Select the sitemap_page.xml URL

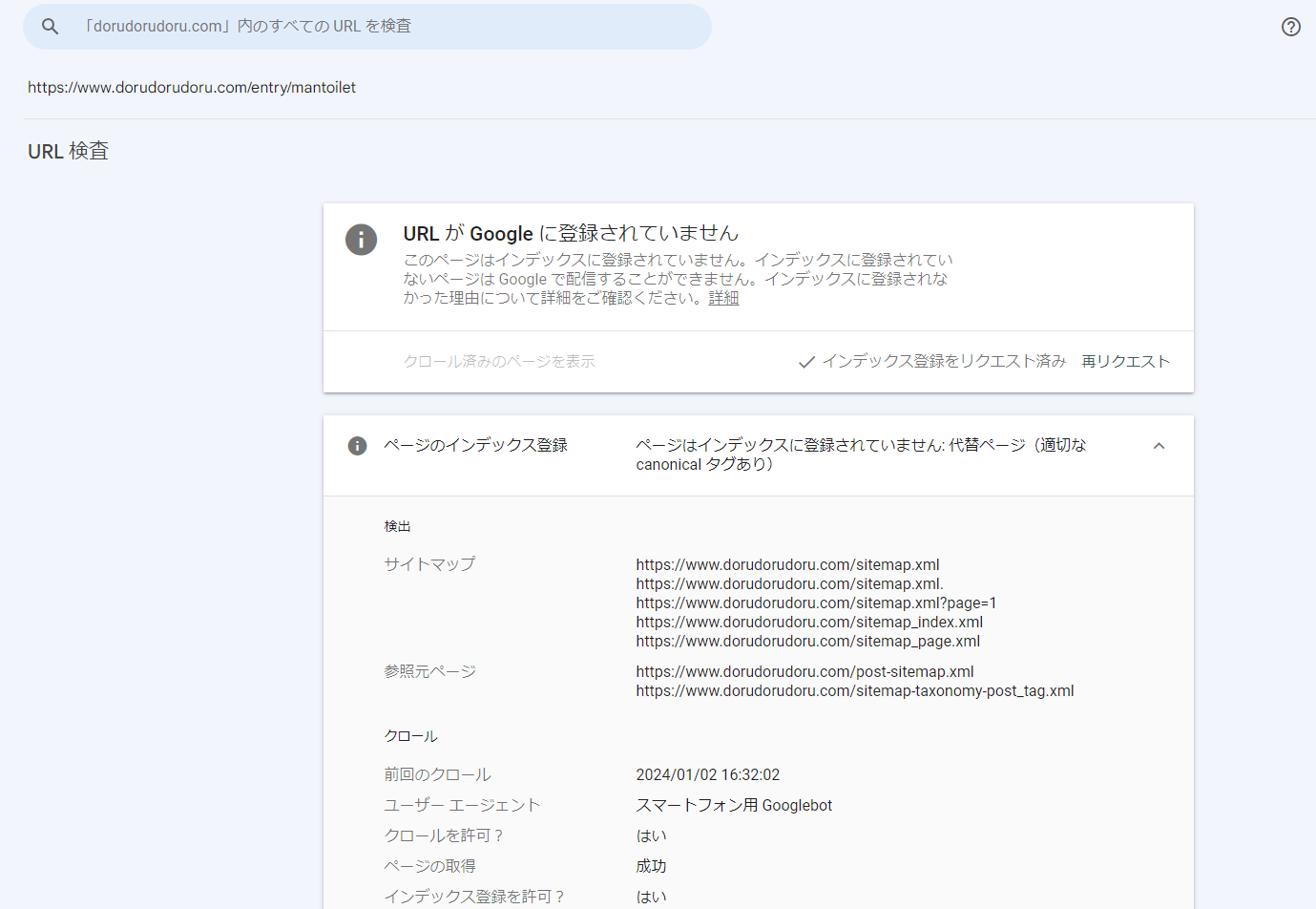pyautogui.click(x=808, y=642)
